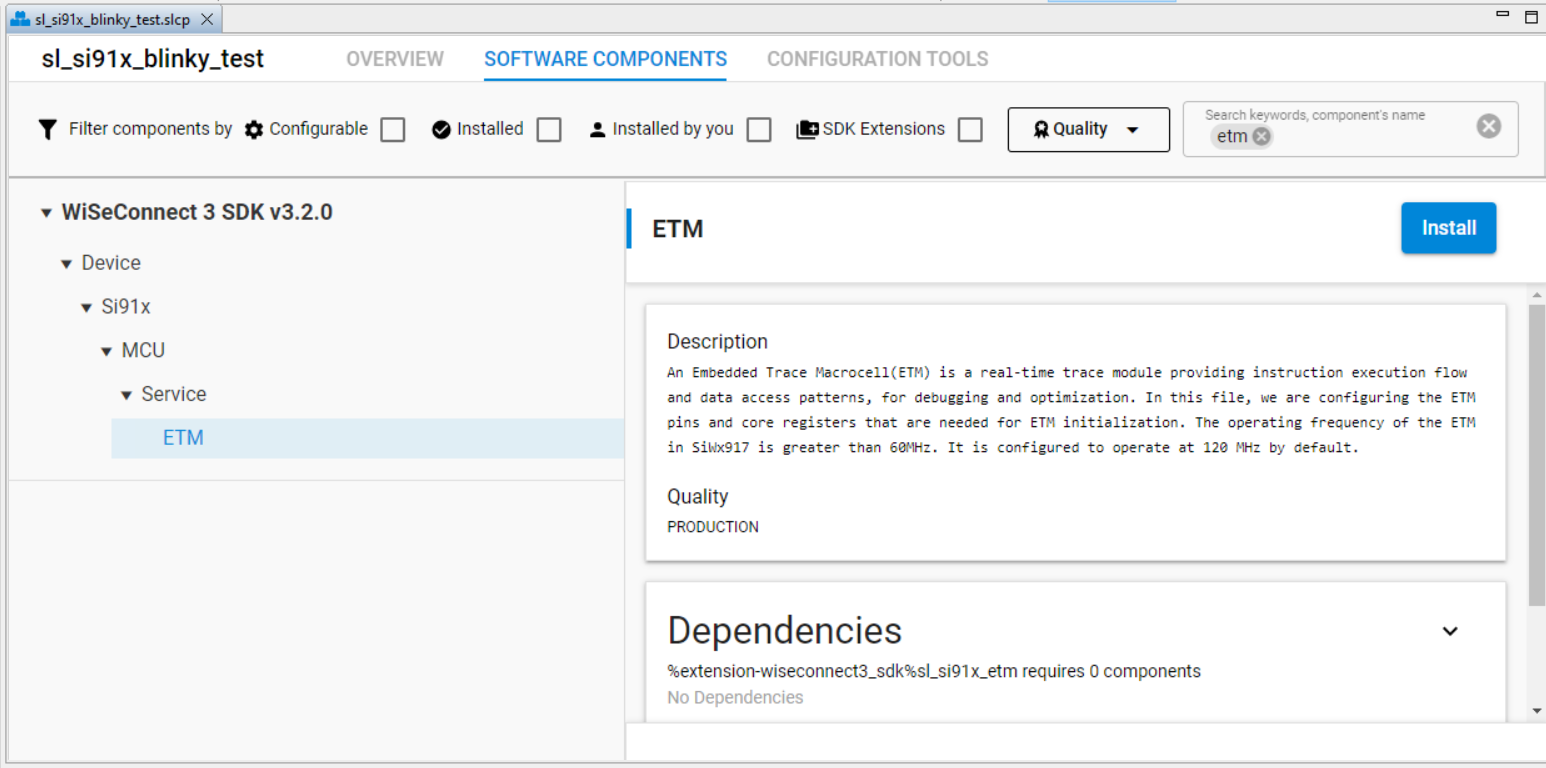Select ETM under the Service tree node

pyautogui.click(x=183, y=438)
